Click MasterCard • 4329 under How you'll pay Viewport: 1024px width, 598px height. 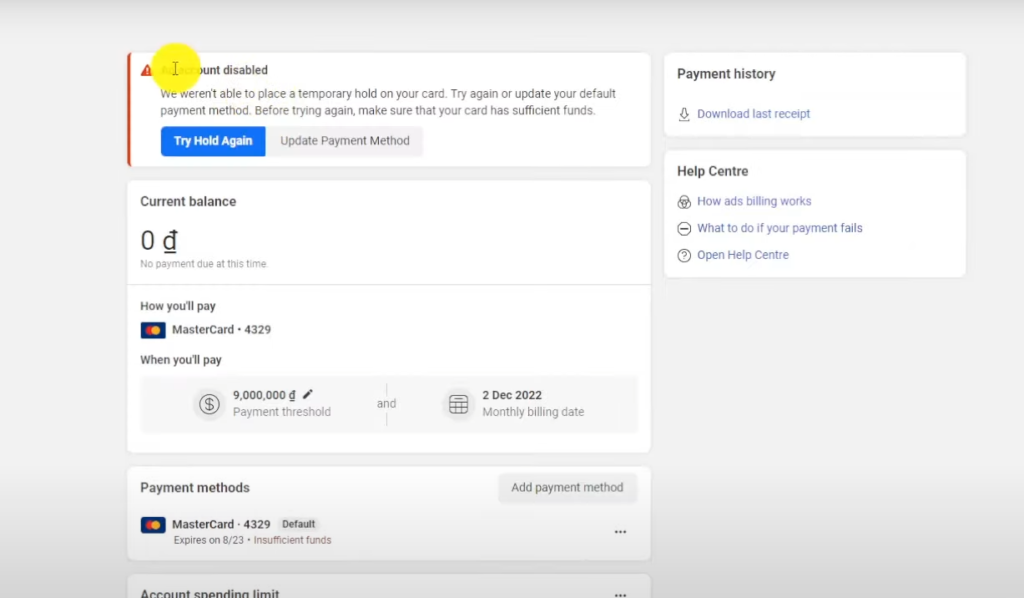coord(221,330)
